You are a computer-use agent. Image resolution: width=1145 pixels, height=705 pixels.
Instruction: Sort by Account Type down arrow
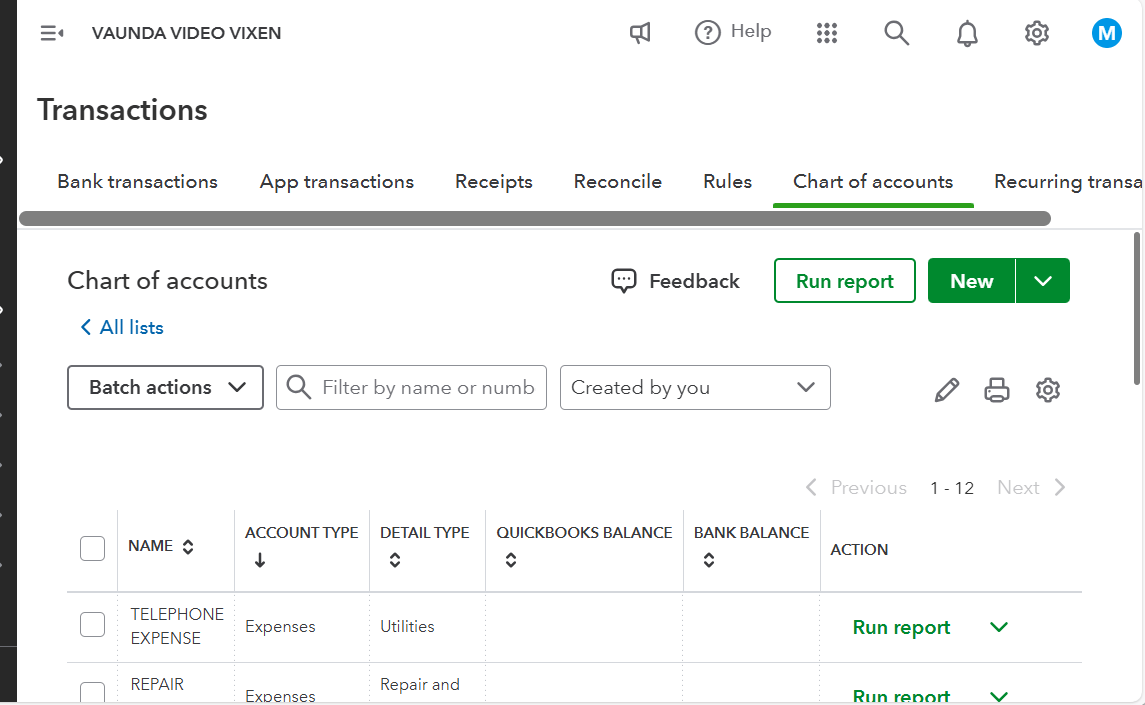click(260, 560)
